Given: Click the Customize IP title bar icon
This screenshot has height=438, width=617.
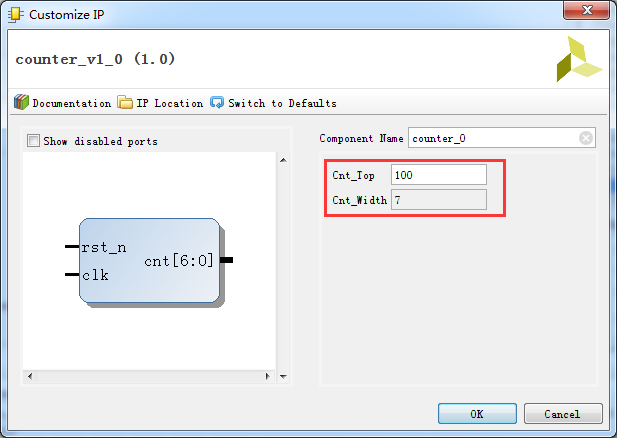Looking at the screenshot, I should [x=15, y=15].
